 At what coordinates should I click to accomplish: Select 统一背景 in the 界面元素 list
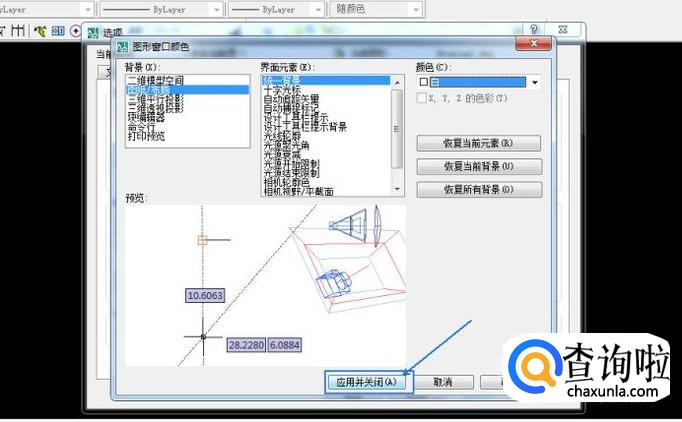(326, 80)
